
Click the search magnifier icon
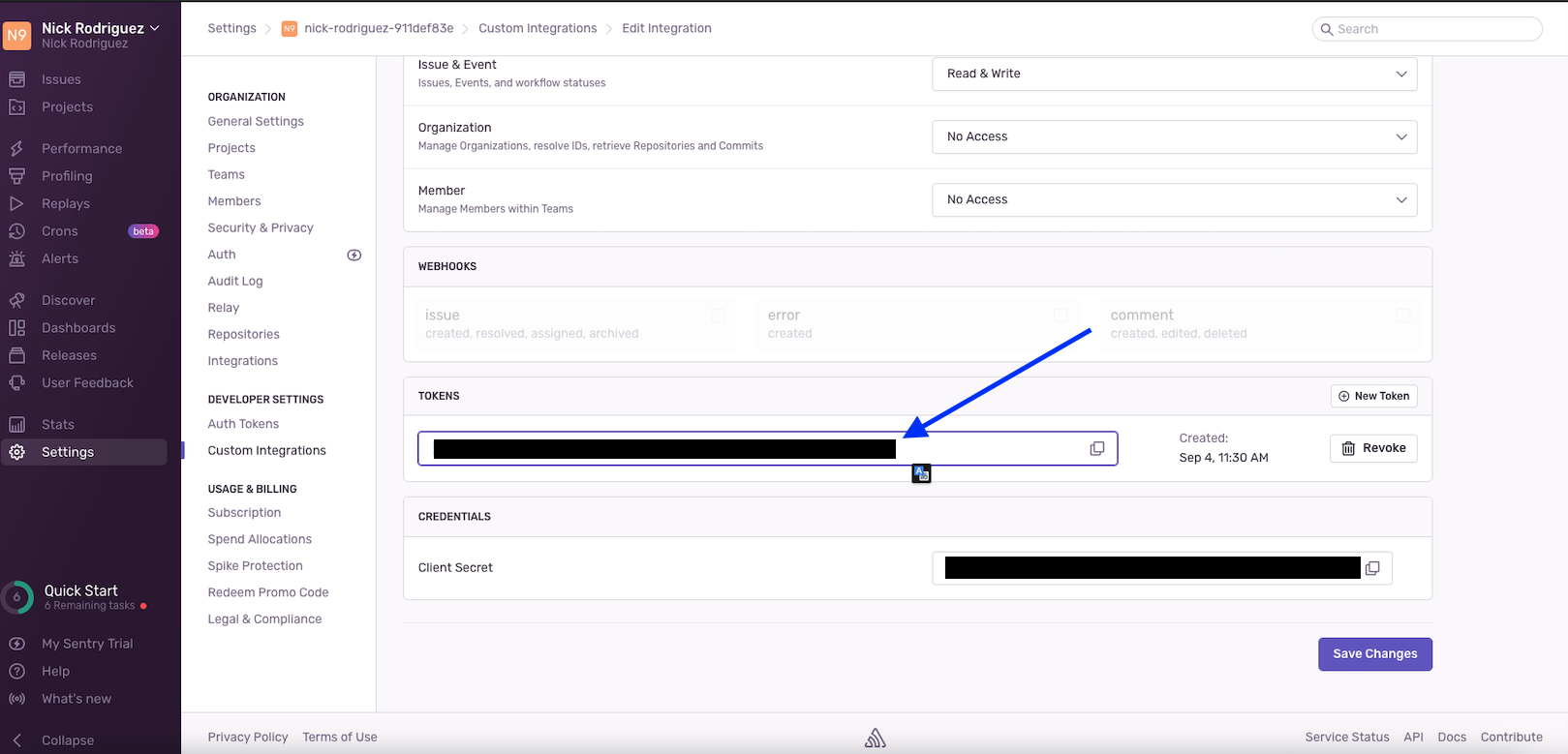click(x=1327, y=29)
